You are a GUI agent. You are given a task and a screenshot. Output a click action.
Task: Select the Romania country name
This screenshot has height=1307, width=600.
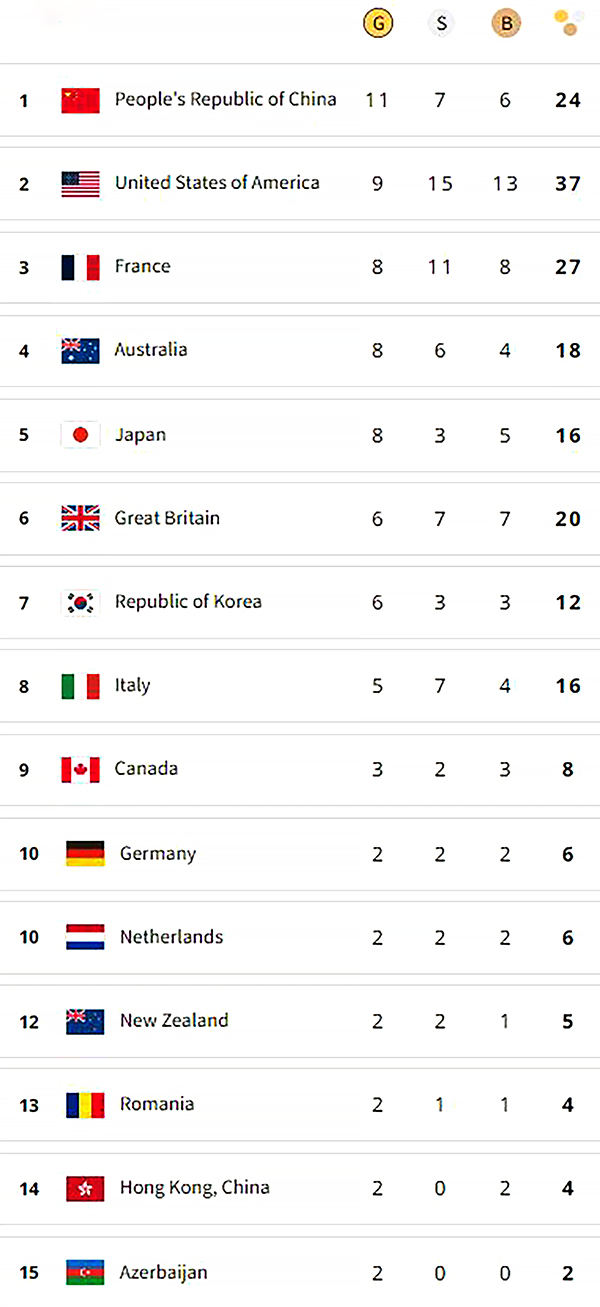(157, 1105)
